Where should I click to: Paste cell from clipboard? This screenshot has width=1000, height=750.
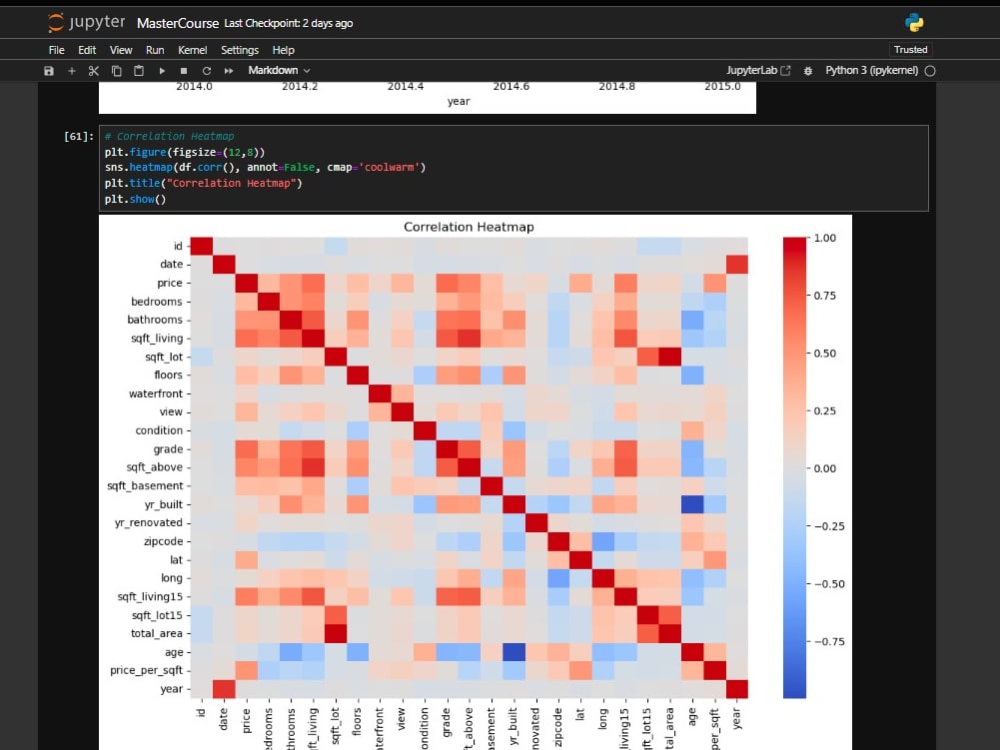coord(138,71)
